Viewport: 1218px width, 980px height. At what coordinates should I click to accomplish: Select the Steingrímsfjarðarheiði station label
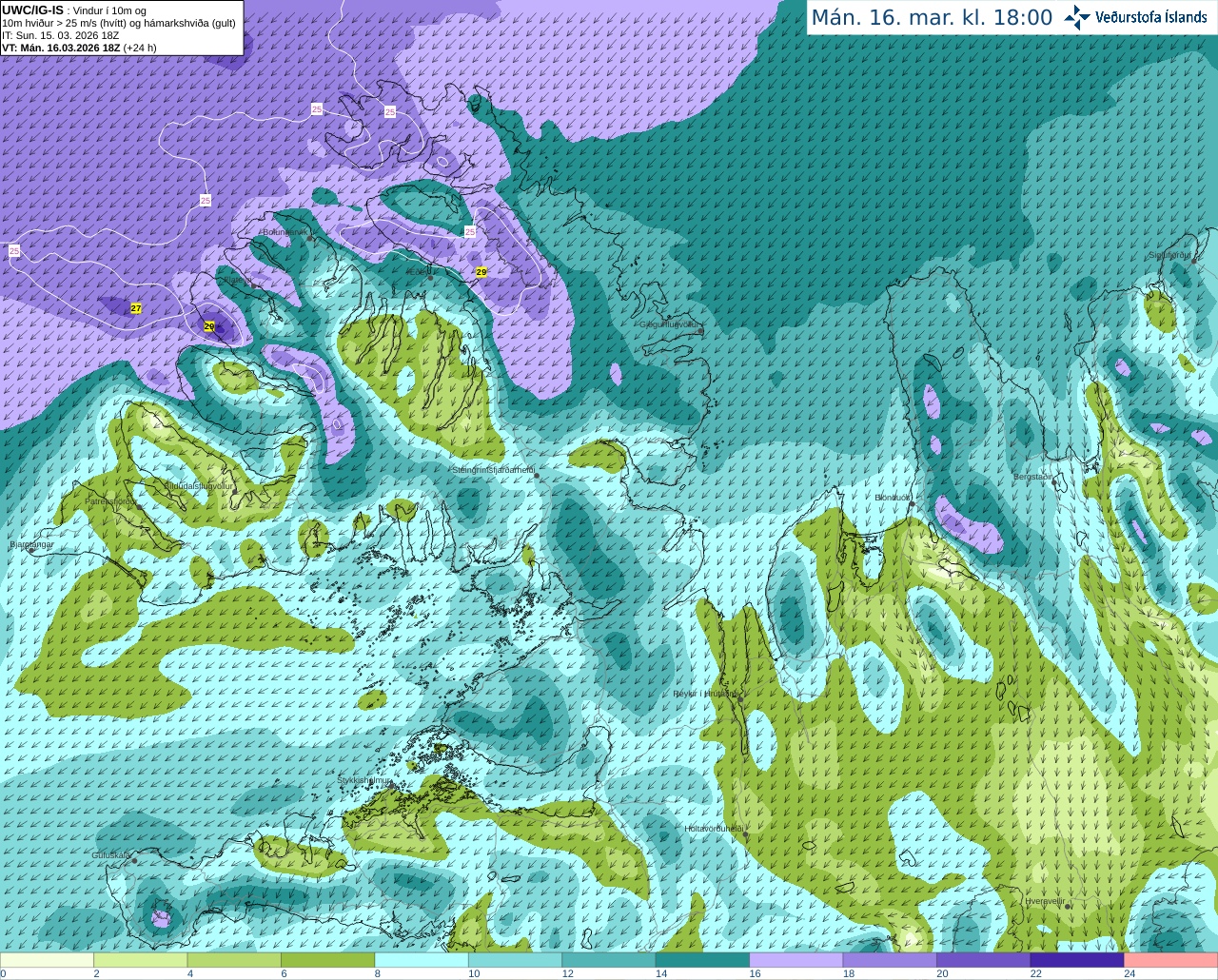click(x=493, y=470)
